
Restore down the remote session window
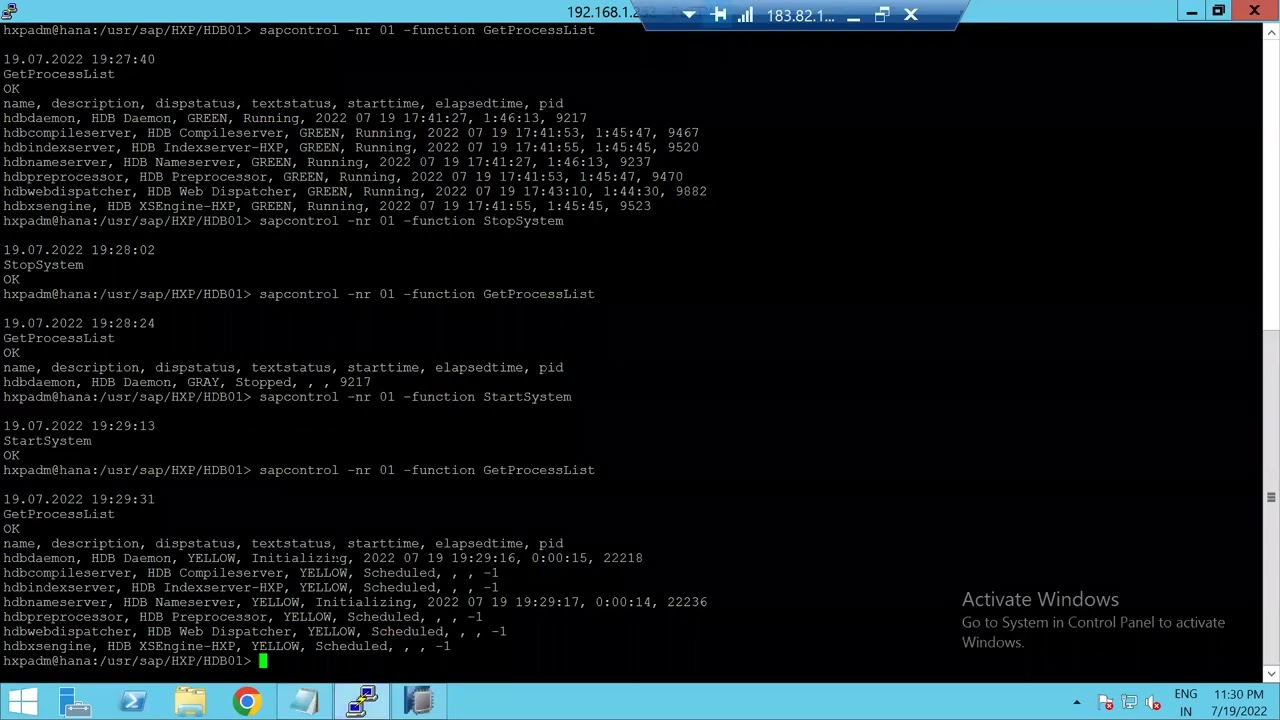882,15
